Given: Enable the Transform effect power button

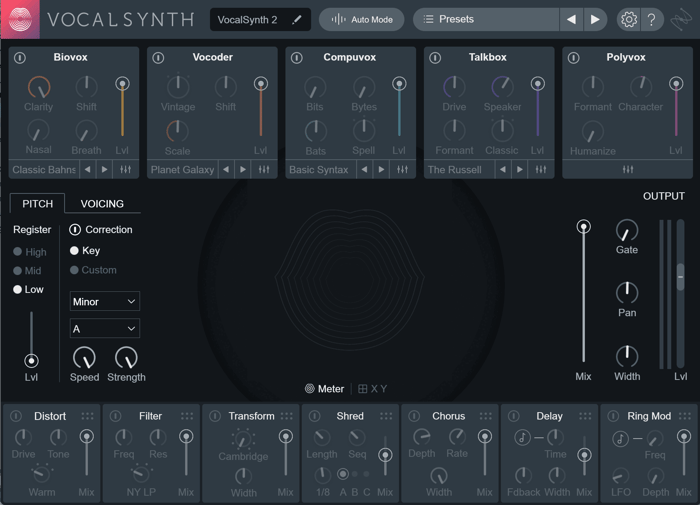Looking at the screenshot, I should tap(215, 416).
